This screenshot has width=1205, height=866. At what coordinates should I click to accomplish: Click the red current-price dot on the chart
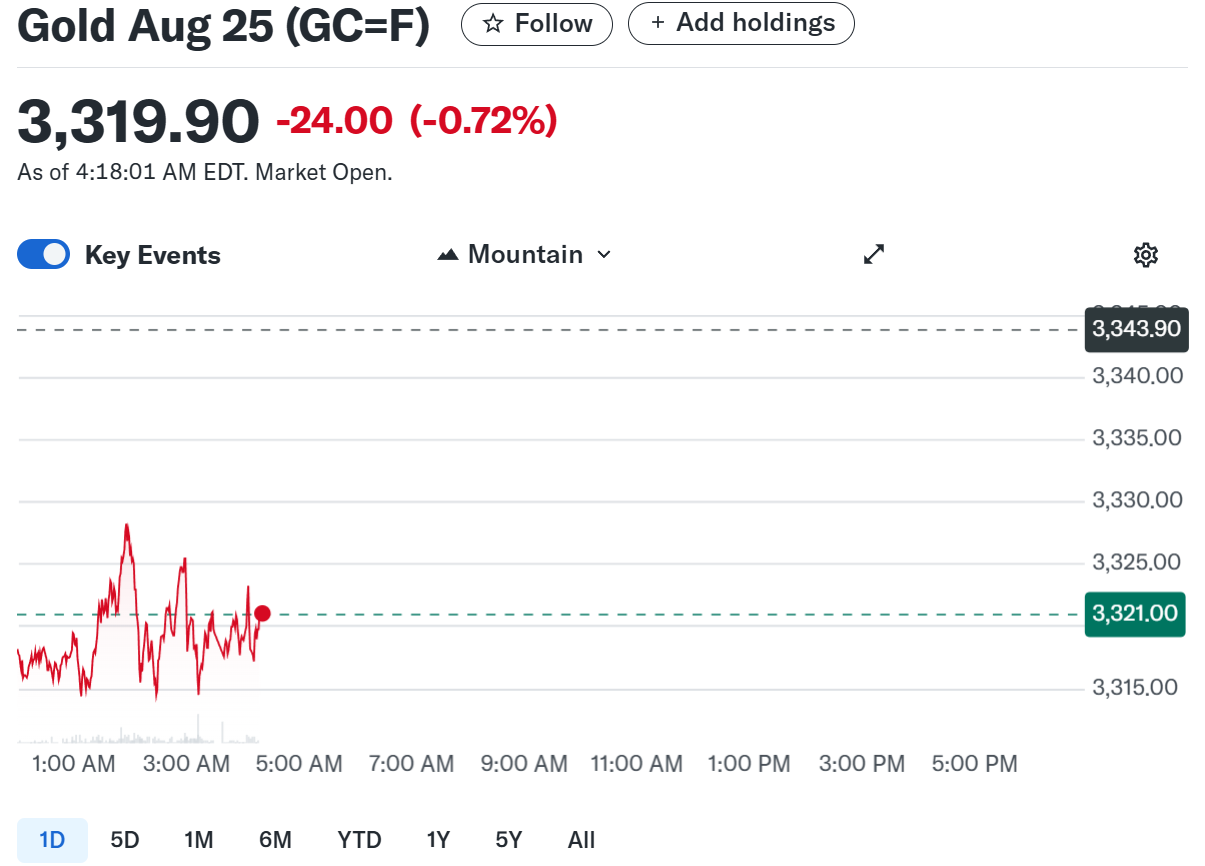[x=262, y=613]
